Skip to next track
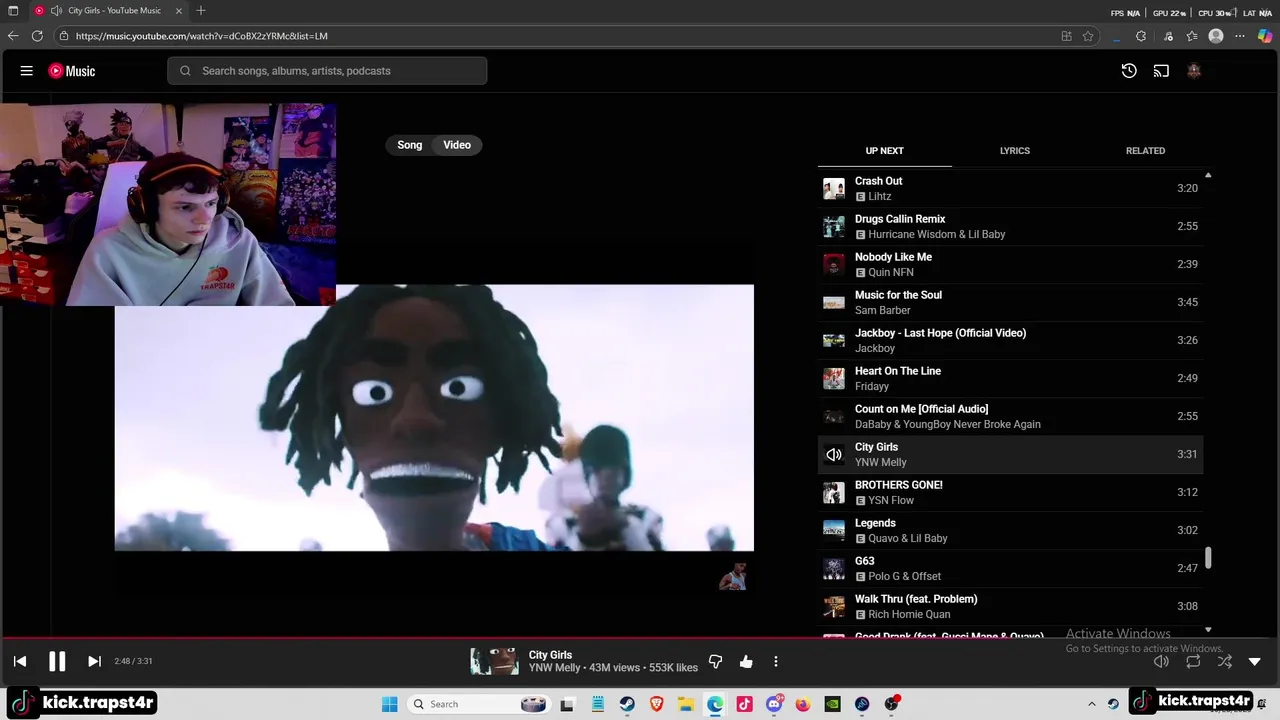The height and width of the screenshot is (720, 1280). (94, 661)
